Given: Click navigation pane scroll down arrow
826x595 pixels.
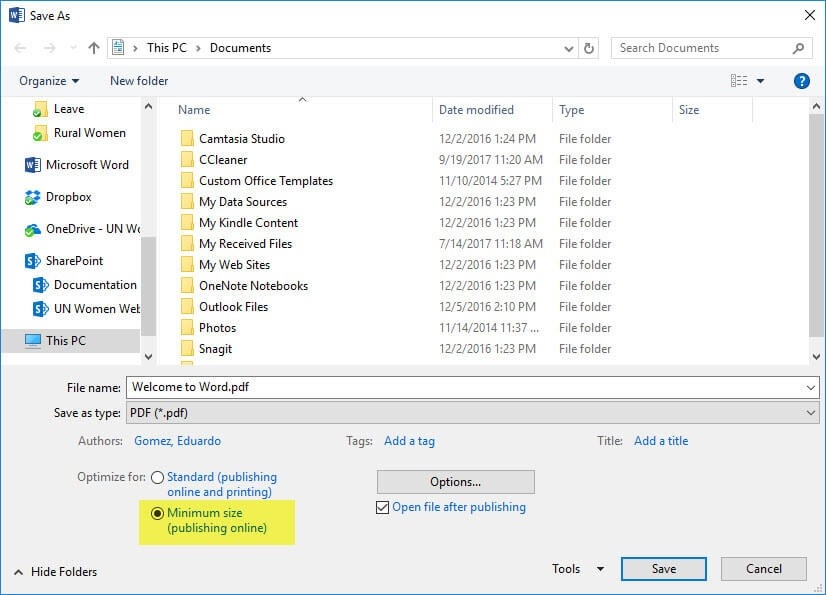Looking at the screenshot, I should 149,357.
